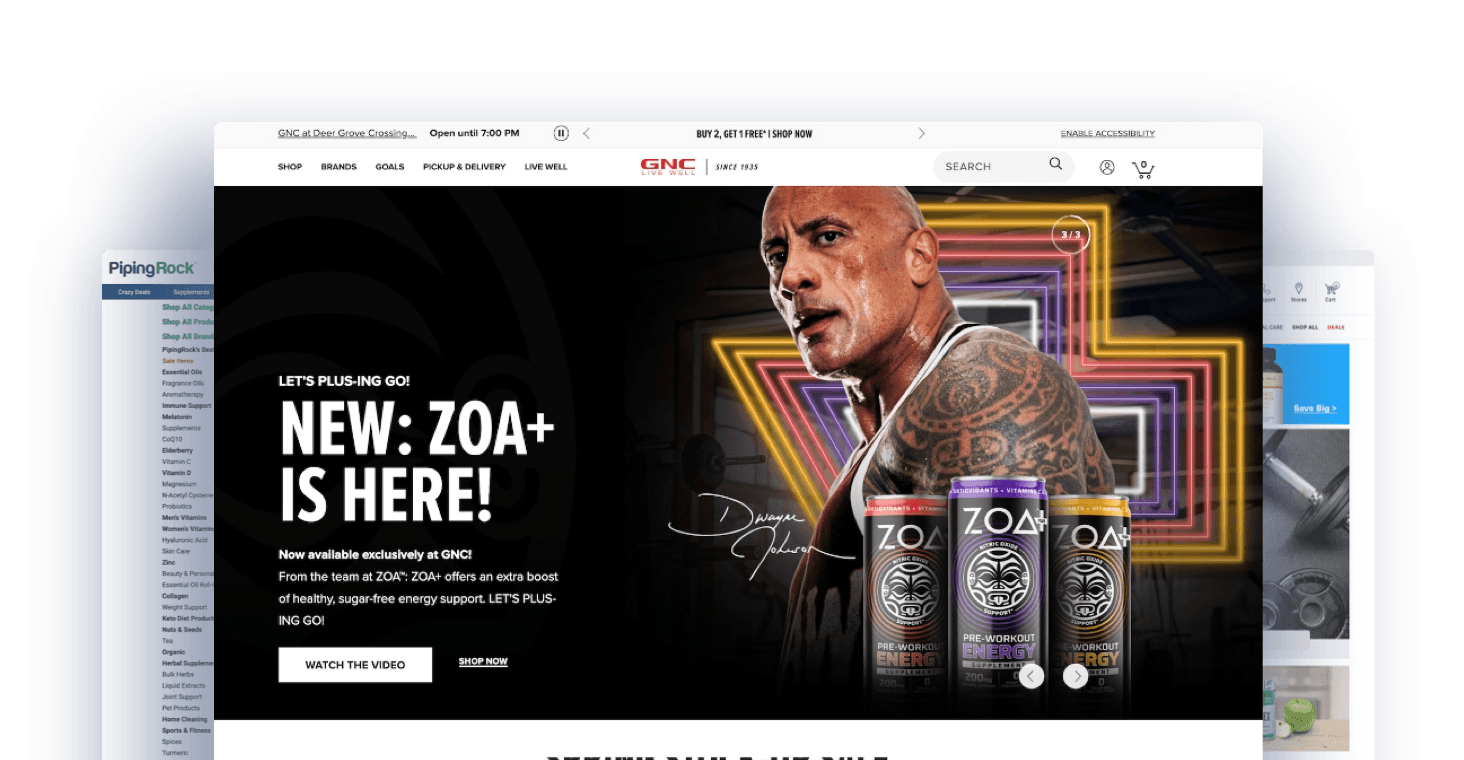Viewport: 1464px width, 760px height.
Task: Expand Pickup & Delivery menu
Action: coord(464,167)
